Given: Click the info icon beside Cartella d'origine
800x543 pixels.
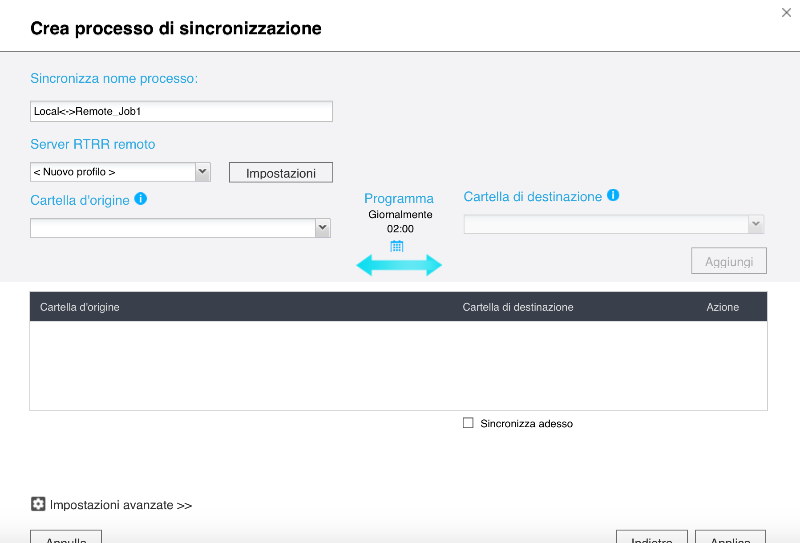Looking at the screenshot, I should (141, 199).
